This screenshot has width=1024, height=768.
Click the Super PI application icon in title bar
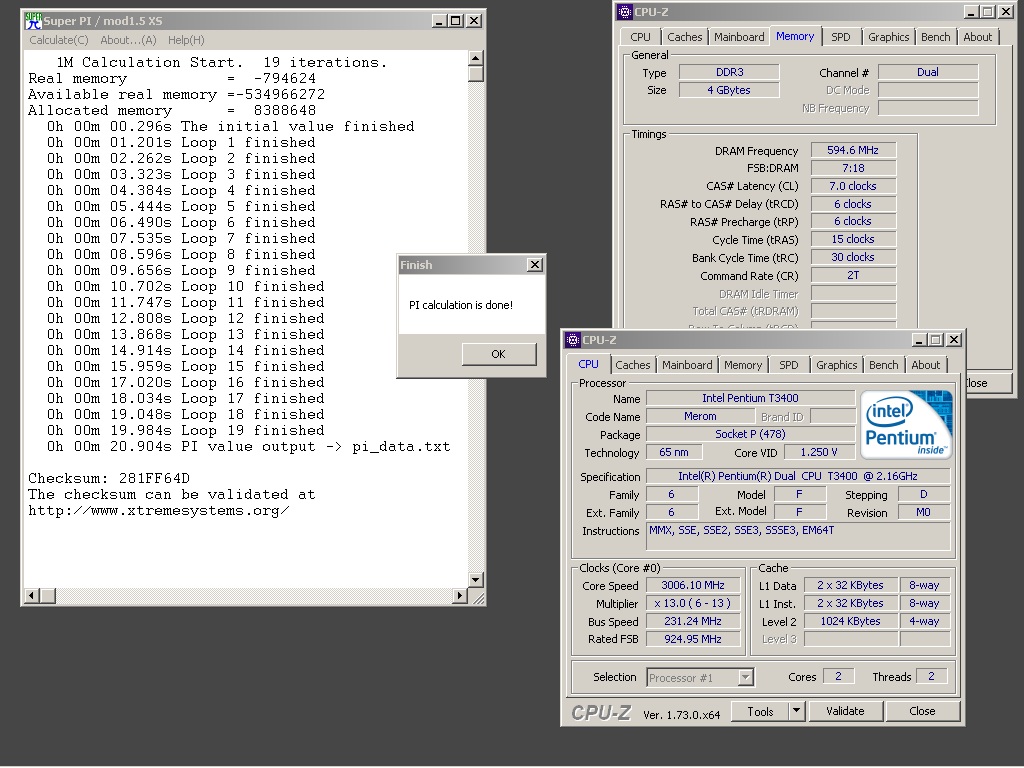click(x=33, y=21)
